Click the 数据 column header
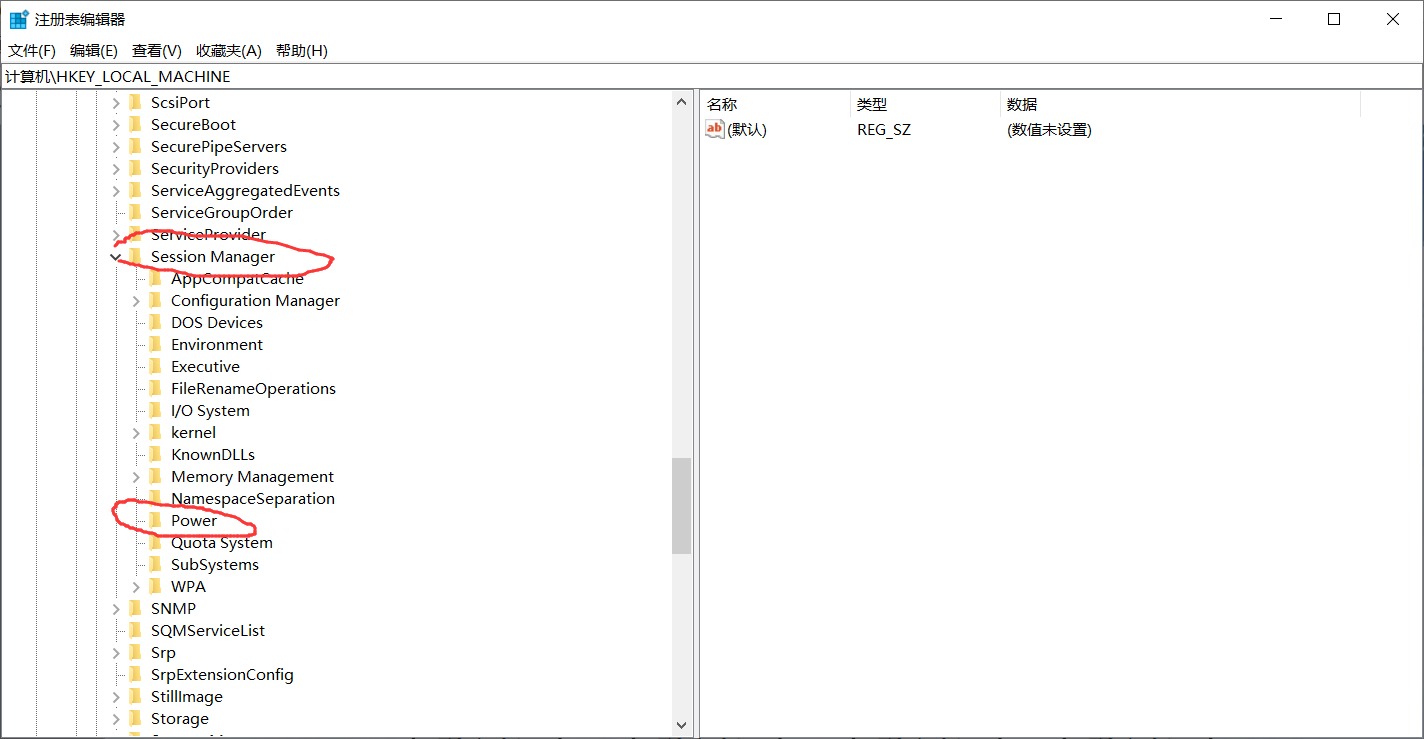This screenshot has width=1424, height=739. pyautogui.click(x=1180, y=104)
